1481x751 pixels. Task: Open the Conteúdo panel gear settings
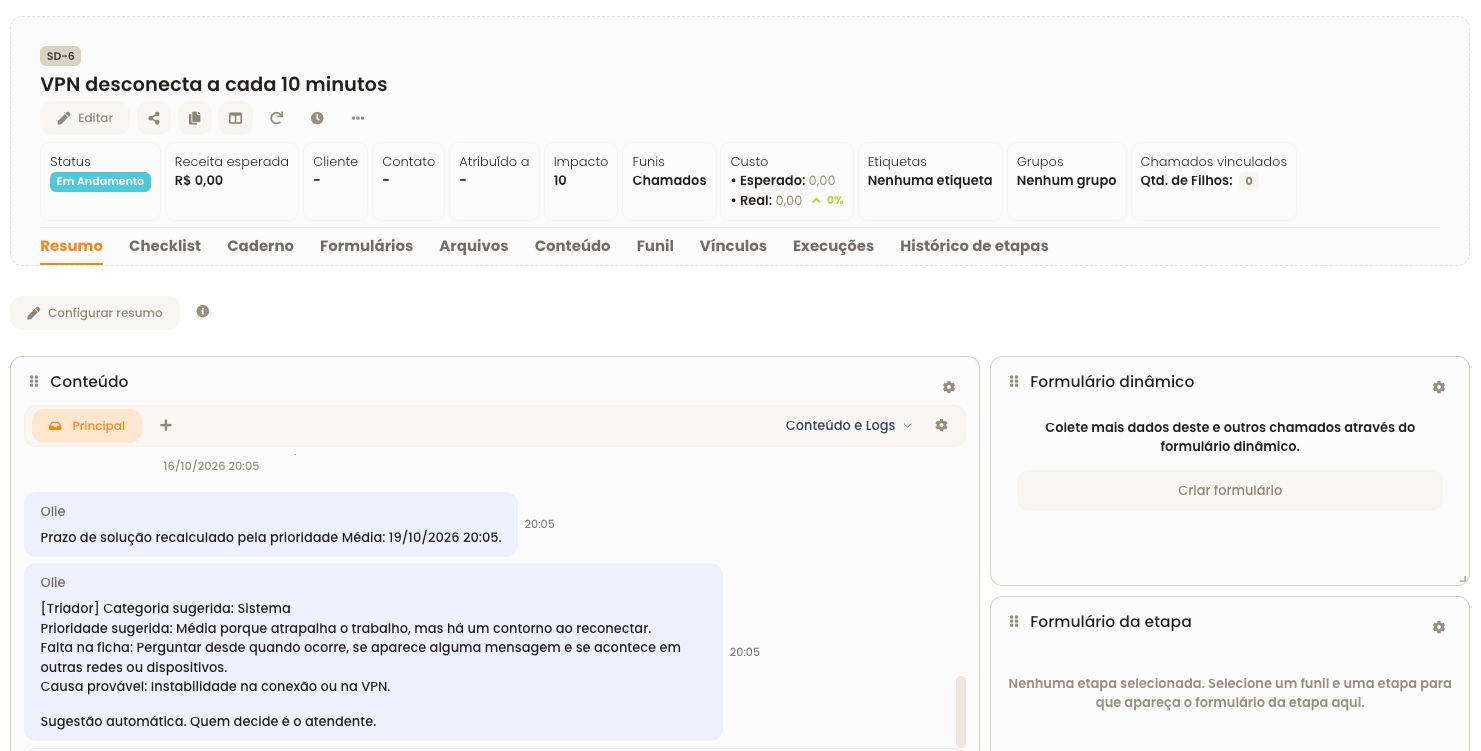(949, 387)
